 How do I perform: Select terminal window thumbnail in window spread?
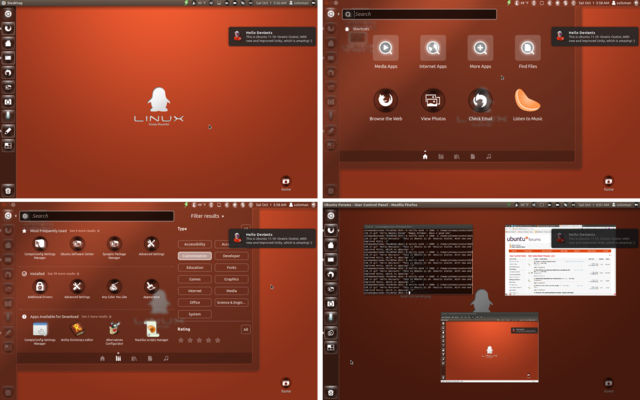418,259
